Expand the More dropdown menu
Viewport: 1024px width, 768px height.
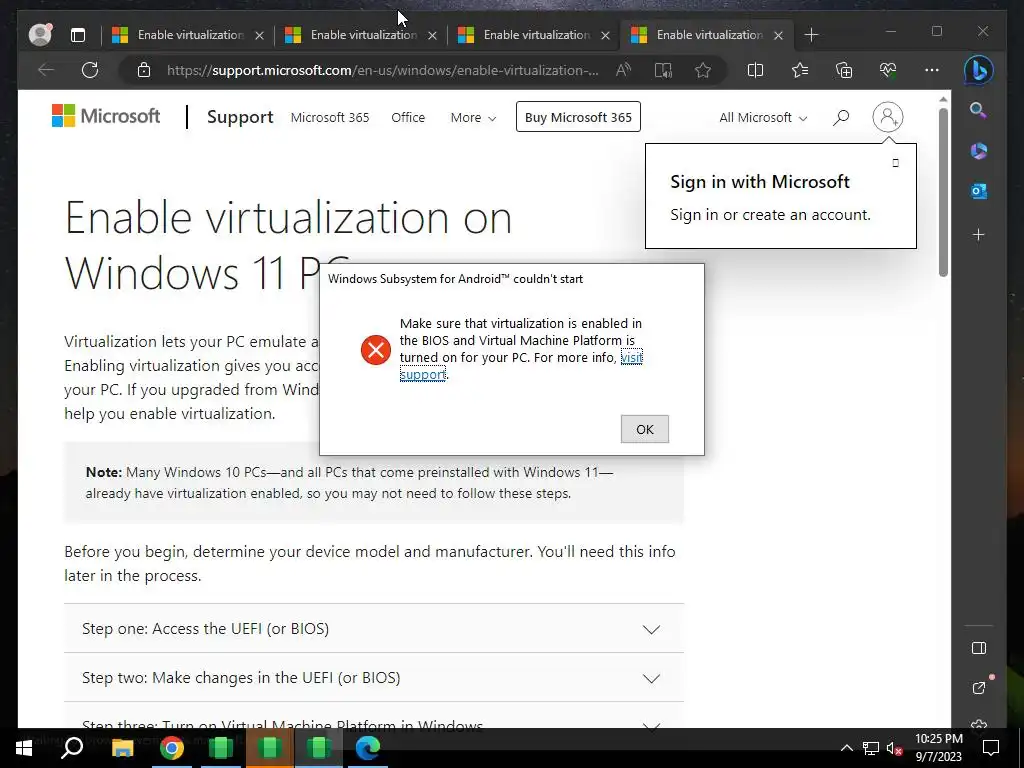pyautogui.click(x=473, y=118)
